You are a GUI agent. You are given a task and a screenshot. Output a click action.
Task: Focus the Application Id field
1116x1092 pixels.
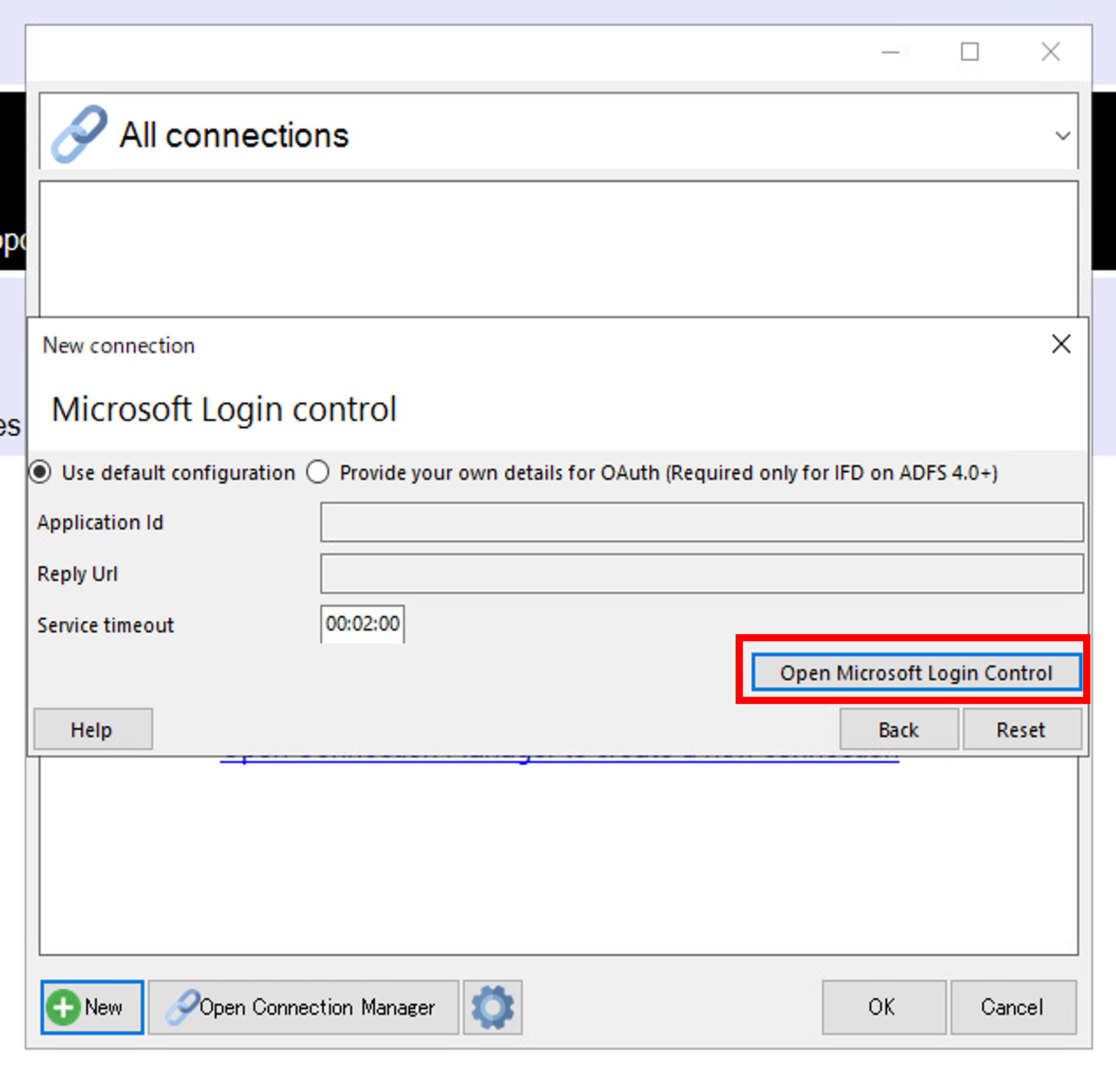(x=702, y=522)
